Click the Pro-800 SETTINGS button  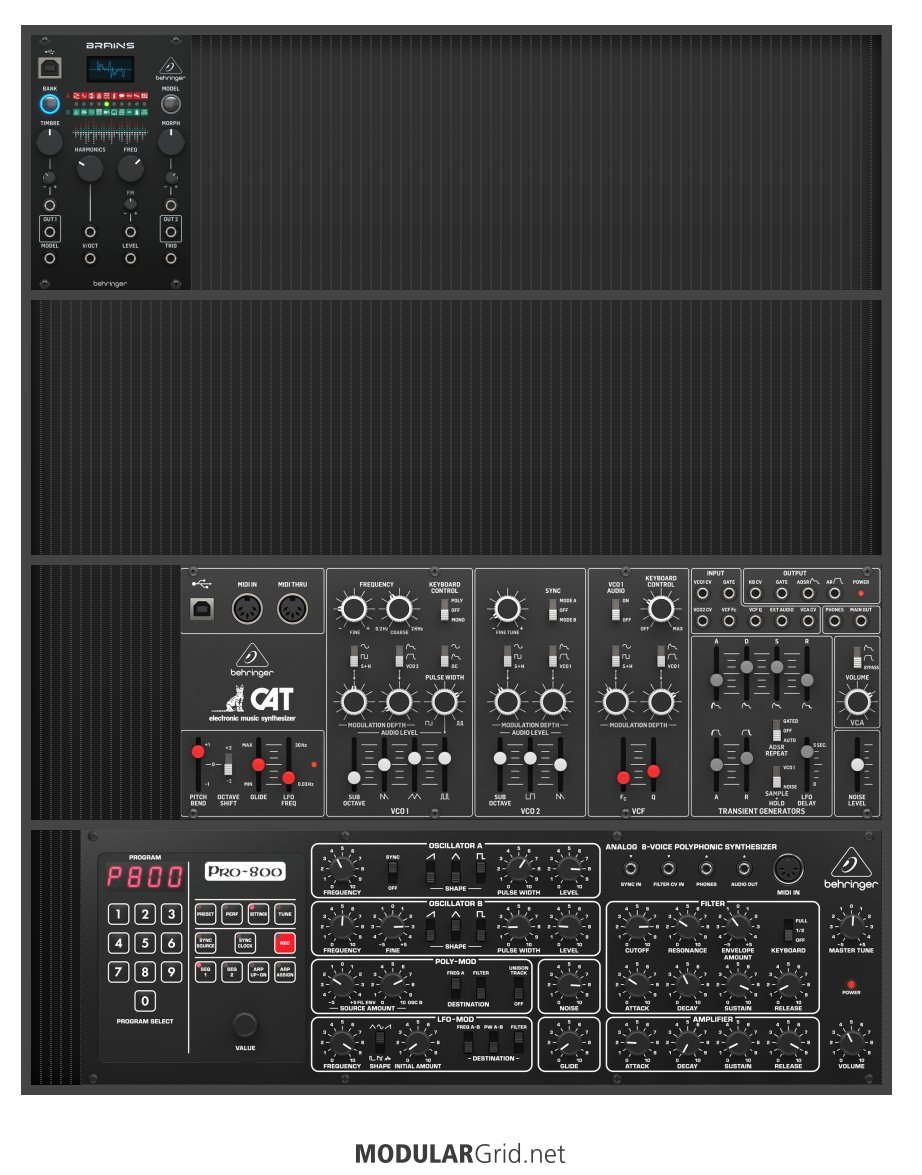tap(259, 914)
